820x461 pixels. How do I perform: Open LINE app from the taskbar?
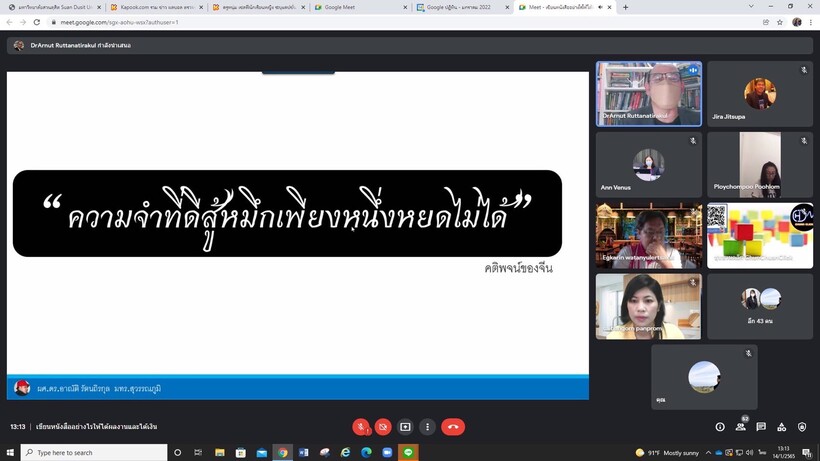(x=408, y=453)
